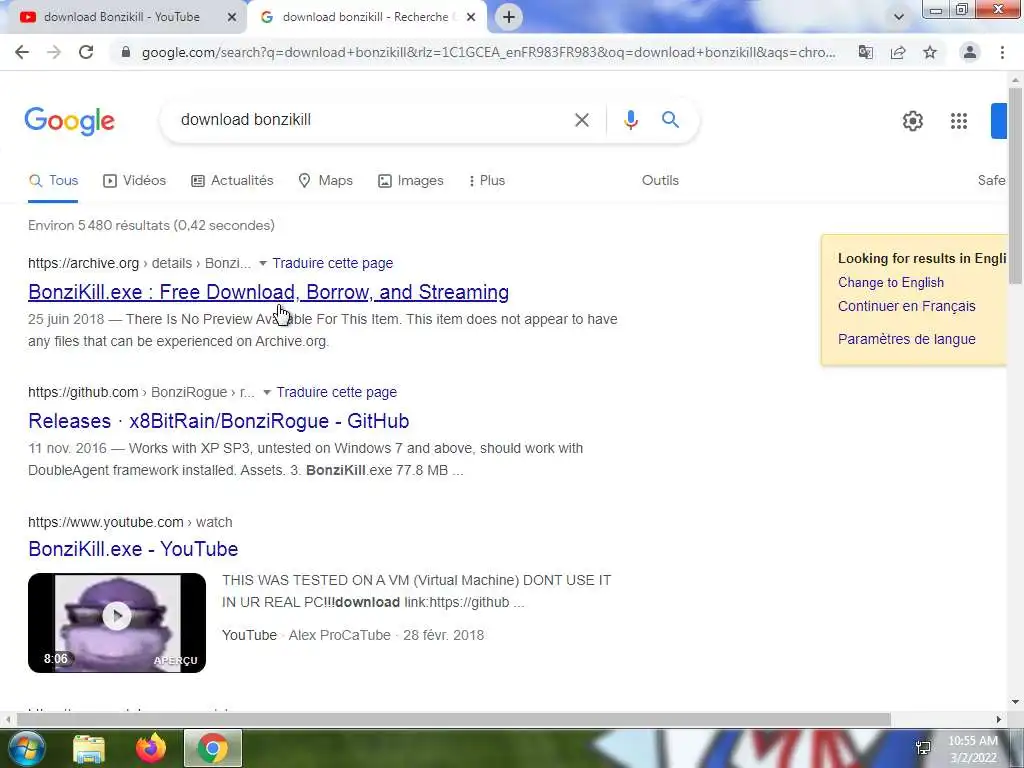
Task: Click the scrollbar down arrow
Action: [1016, 702]
